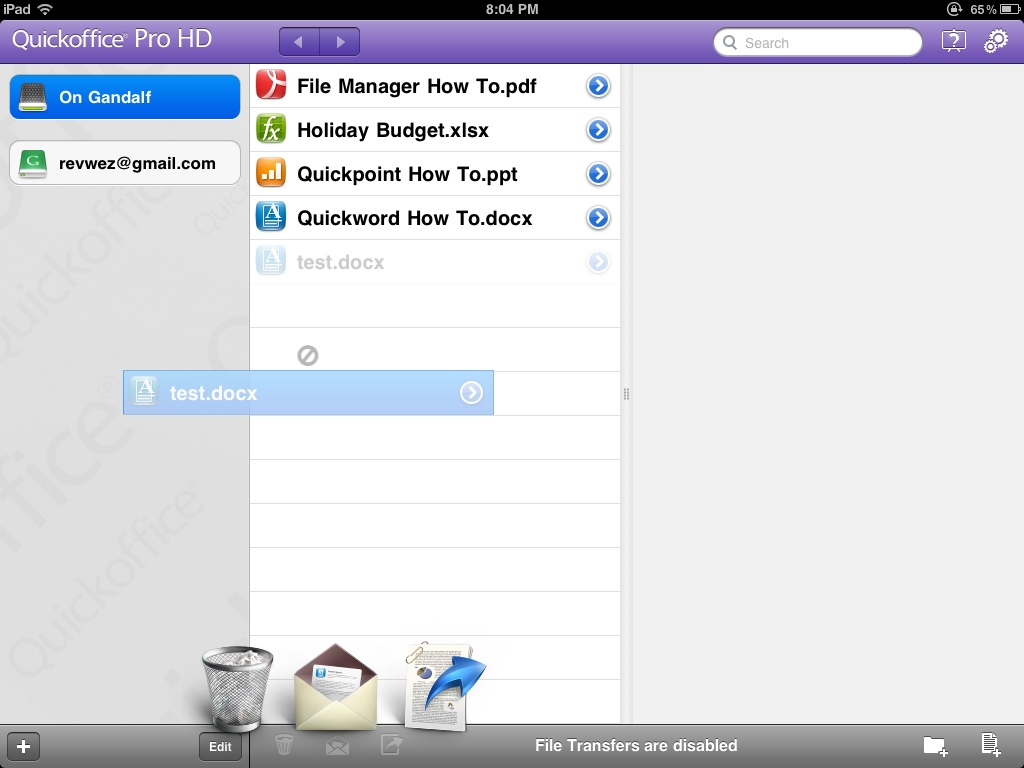Tap the small share icon in bottom toolbar
Screen dimensions: 1024x768
tap(390, 745)
